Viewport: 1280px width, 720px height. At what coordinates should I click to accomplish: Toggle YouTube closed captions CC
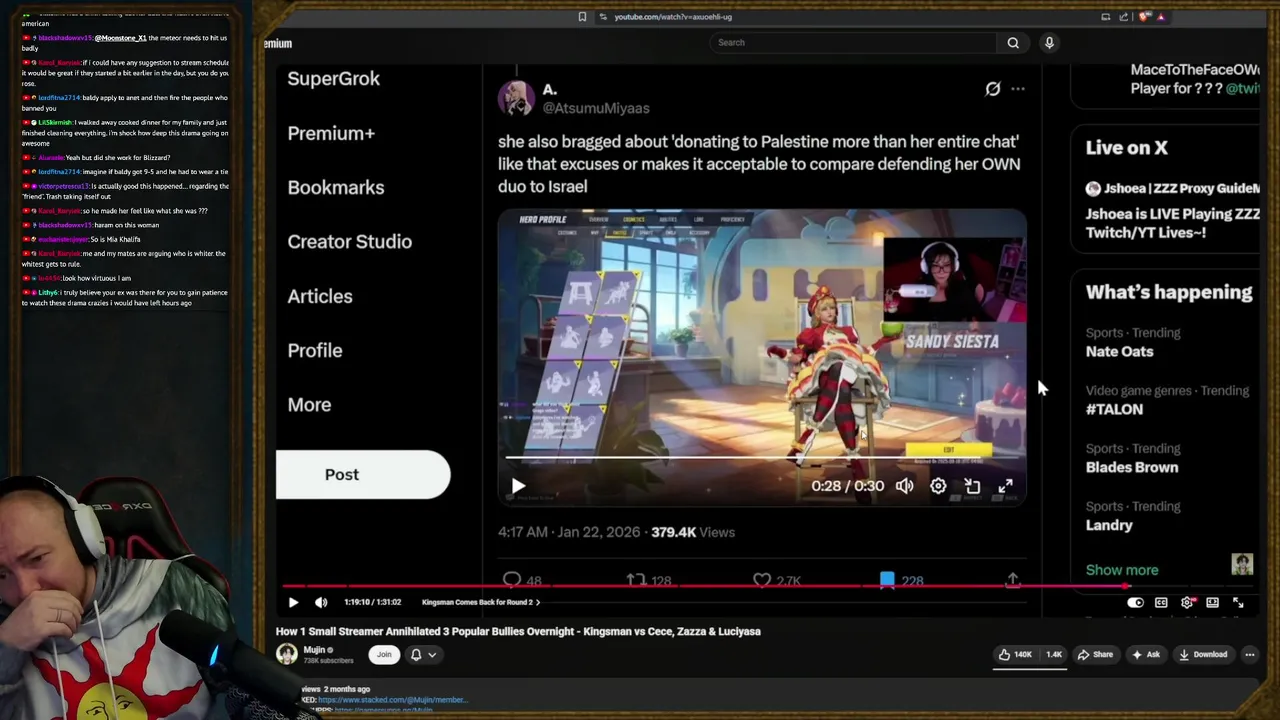point(1161,603)
